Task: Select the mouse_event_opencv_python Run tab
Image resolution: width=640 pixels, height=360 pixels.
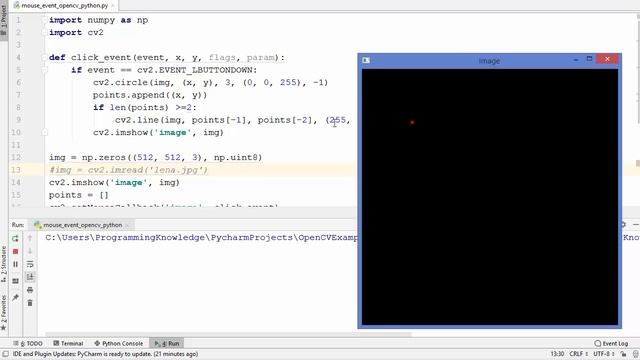Action: pyautogui.click(x=82, y=225)
